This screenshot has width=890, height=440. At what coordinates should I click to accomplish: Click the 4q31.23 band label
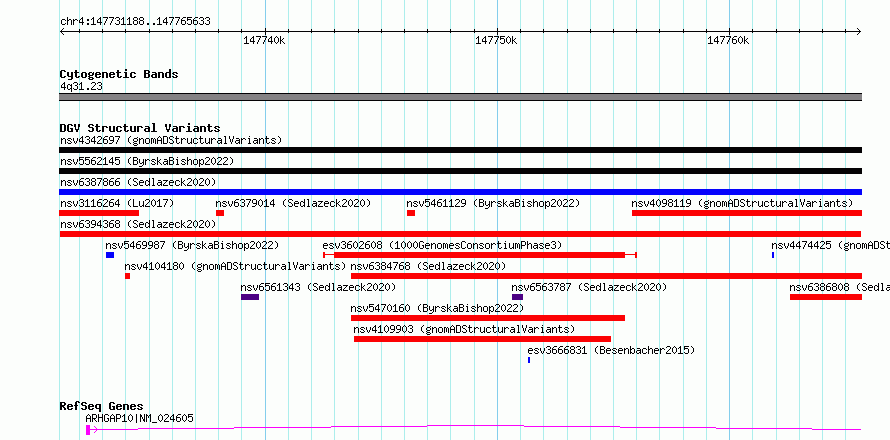[81, 87]
